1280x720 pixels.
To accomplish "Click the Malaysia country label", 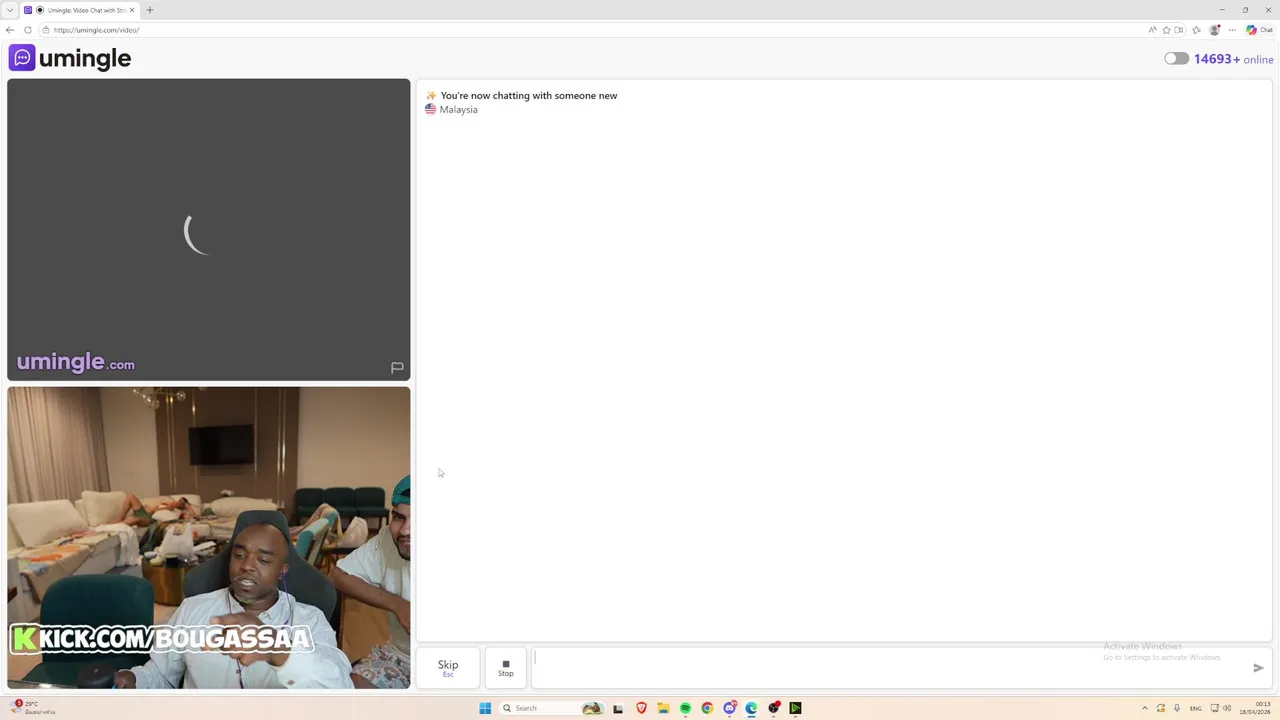I will tap(458, 110).
